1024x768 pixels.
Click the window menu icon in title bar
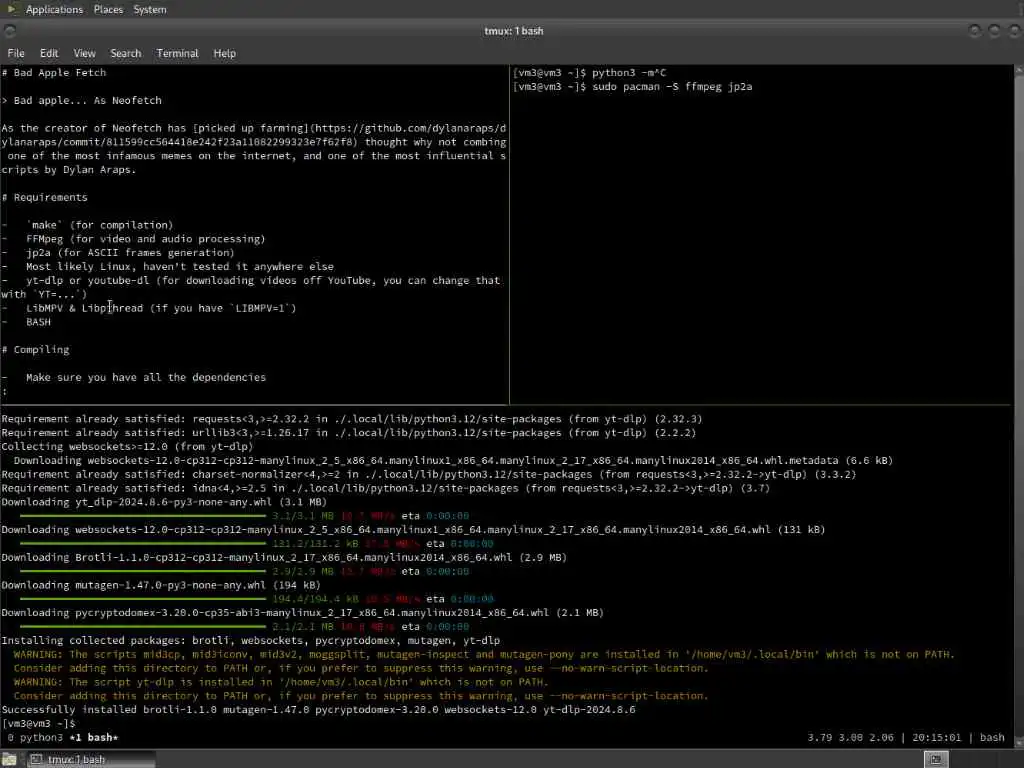9,31
